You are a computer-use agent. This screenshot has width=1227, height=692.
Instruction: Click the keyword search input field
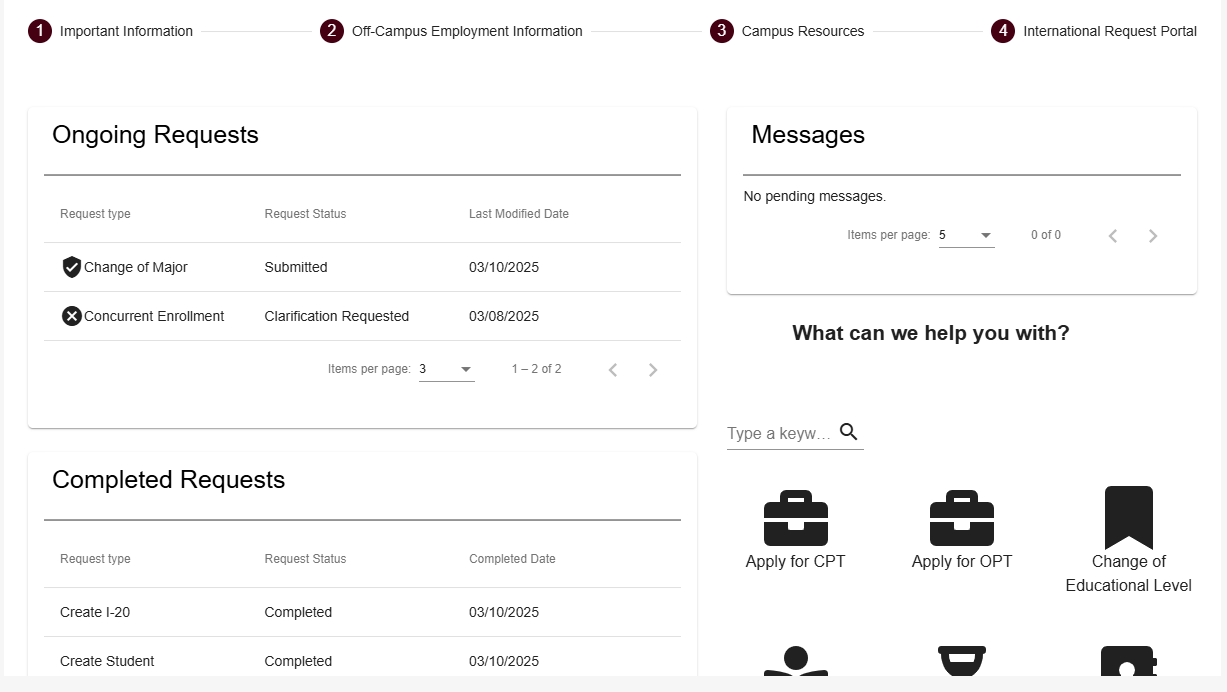tap(780, 433)
